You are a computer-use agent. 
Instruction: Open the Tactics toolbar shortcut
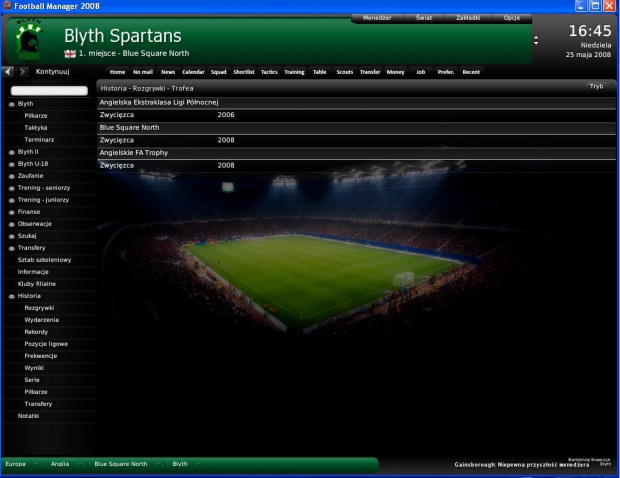[269, 72]
